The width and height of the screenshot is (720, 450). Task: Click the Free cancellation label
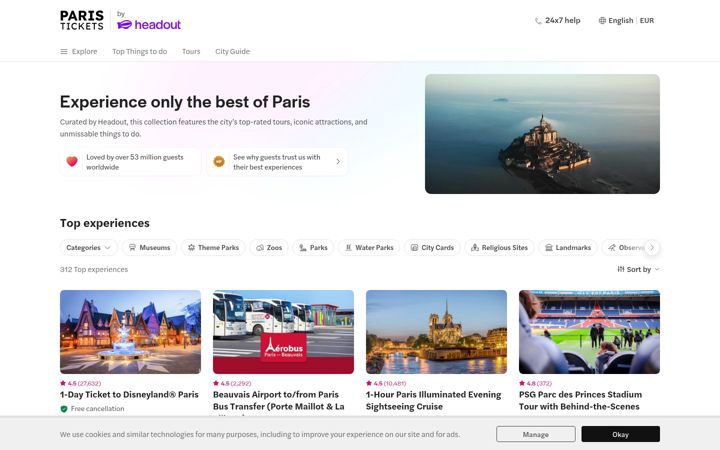tap(97, 409)
